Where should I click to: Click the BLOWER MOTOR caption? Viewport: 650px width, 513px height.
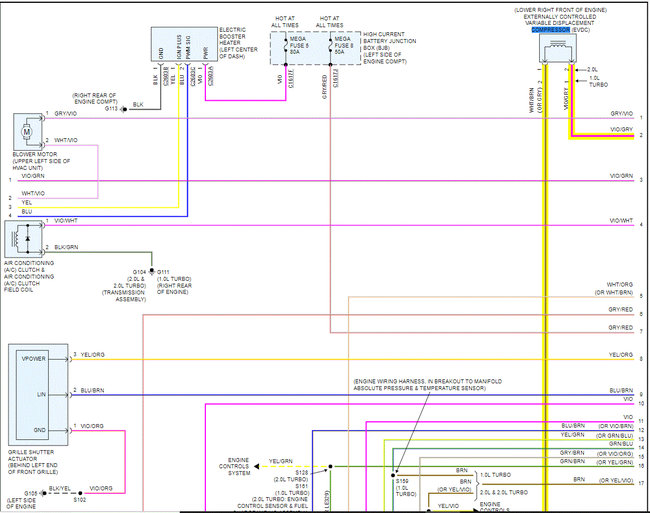pyautogui.click(x=41, y=161)
